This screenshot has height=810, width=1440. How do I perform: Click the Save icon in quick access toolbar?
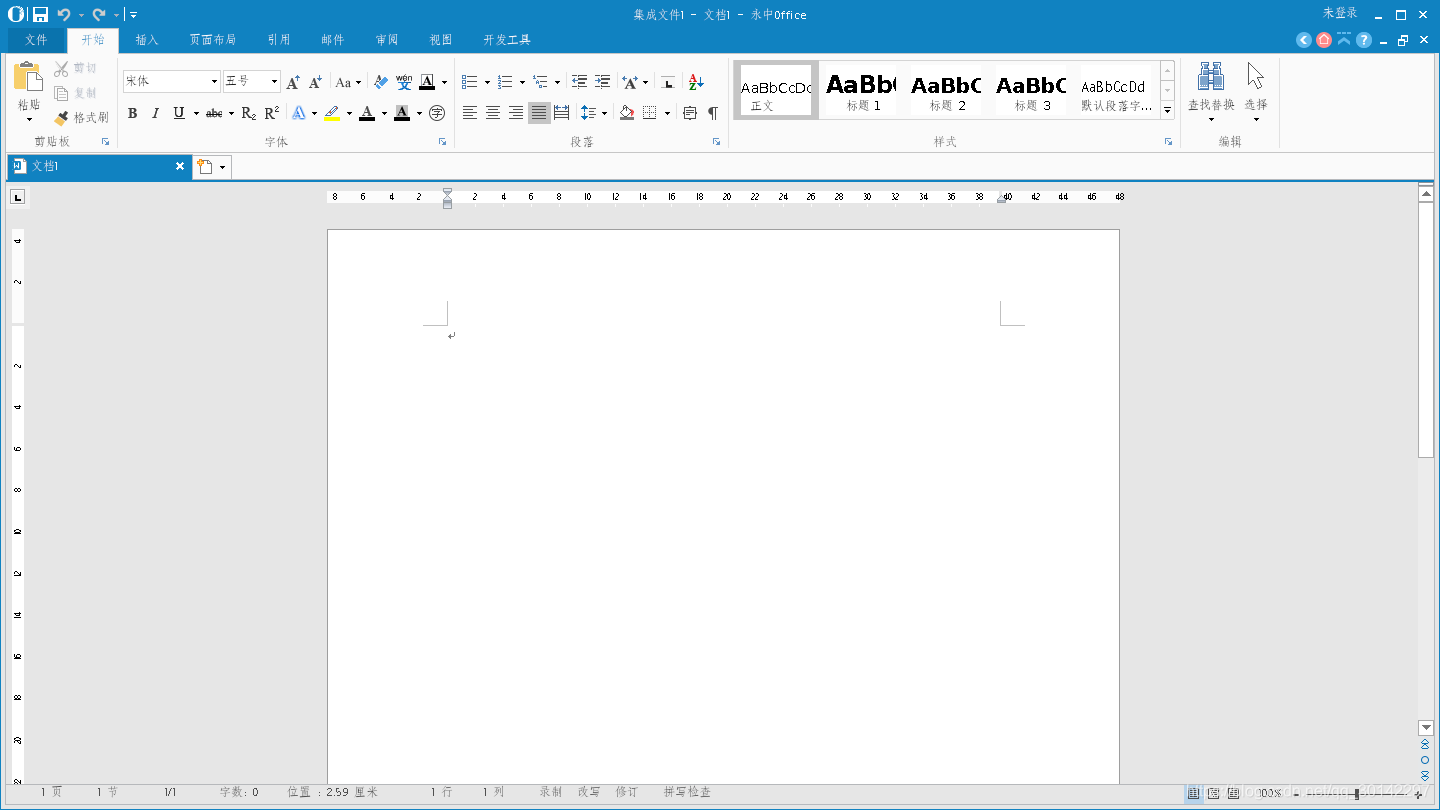coord(40,14)
